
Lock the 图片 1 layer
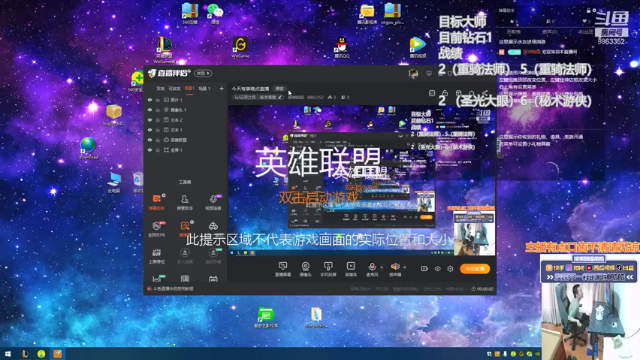pyautogui.click(x=158, y=100)
